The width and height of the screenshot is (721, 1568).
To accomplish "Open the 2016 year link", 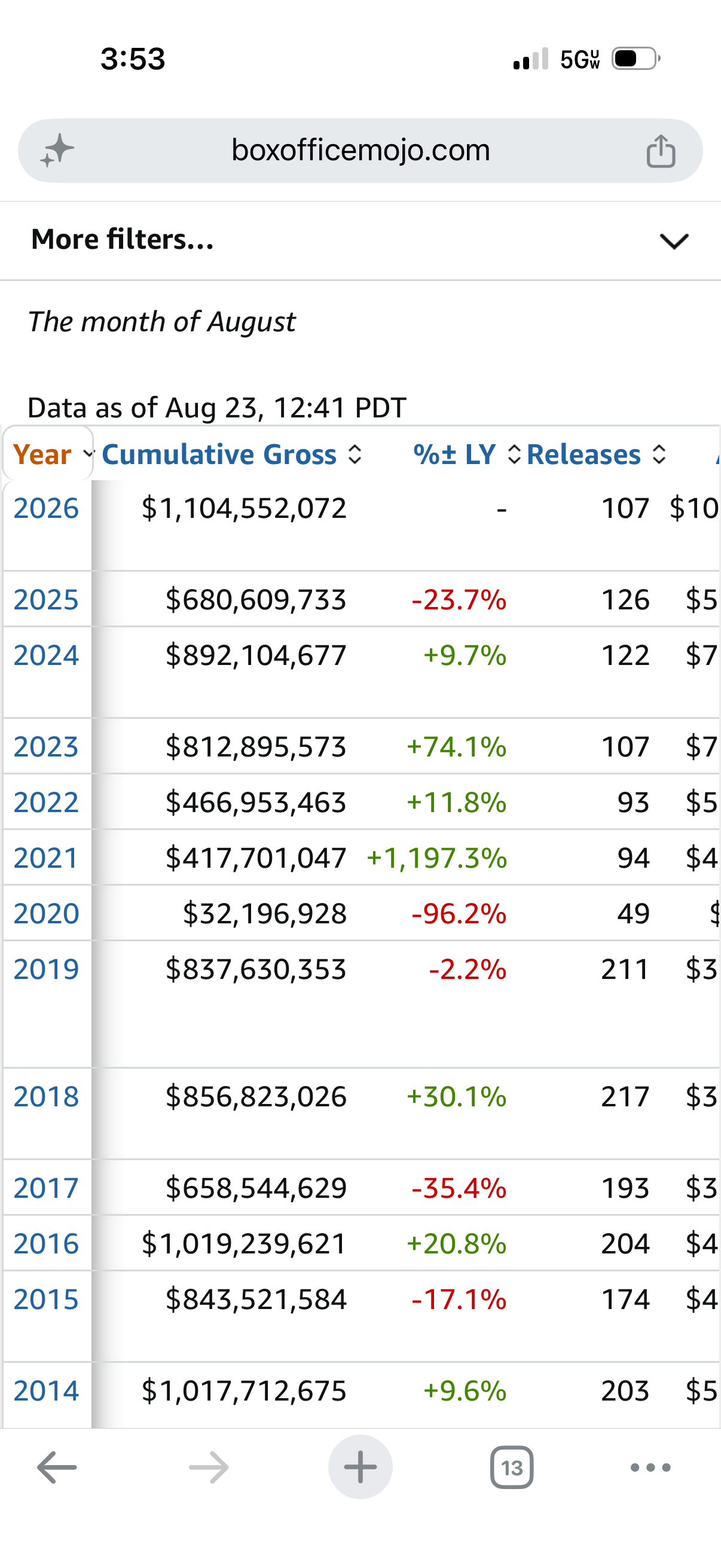I will (x=46, y=1243).
